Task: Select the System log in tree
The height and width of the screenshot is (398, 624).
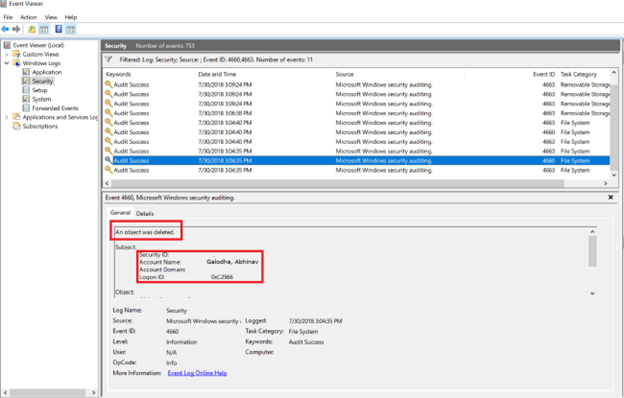Action: pyautogui.click(x=41, y=99)
